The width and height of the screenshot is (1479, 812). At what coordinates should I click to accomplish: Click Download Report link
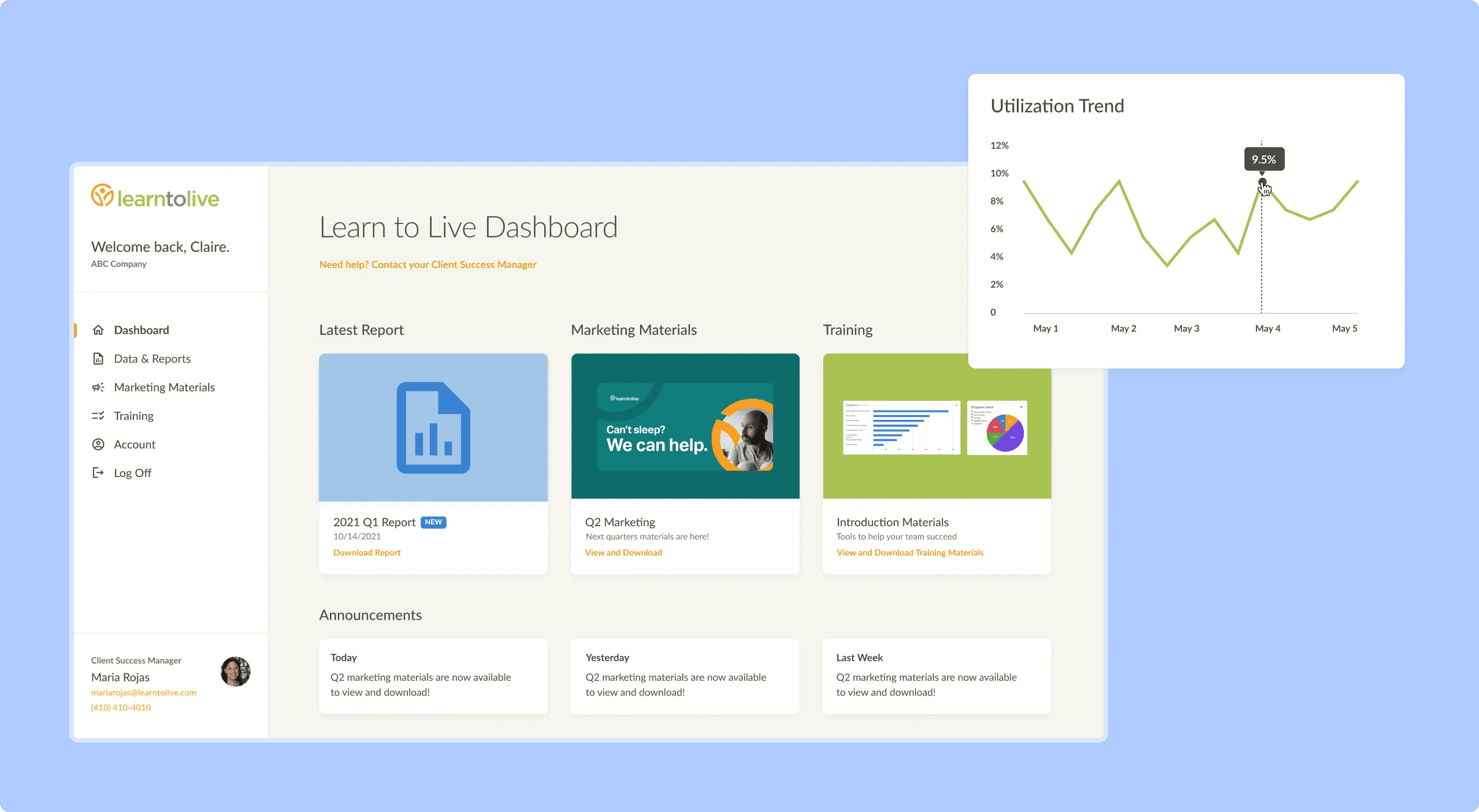pos(367,553)
